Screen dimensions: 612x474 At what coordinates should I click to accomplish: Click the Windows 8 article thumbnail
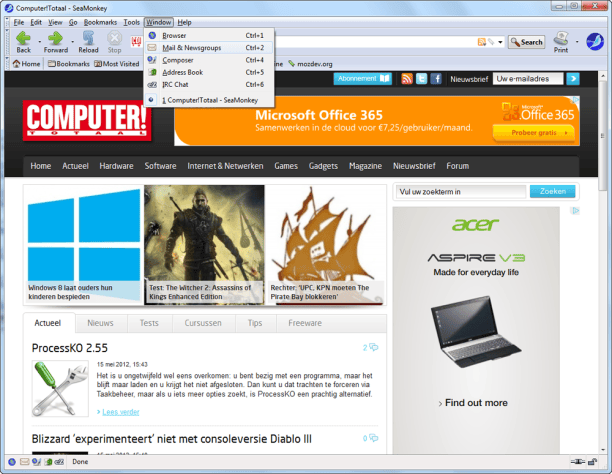click(x=84, y=244)
